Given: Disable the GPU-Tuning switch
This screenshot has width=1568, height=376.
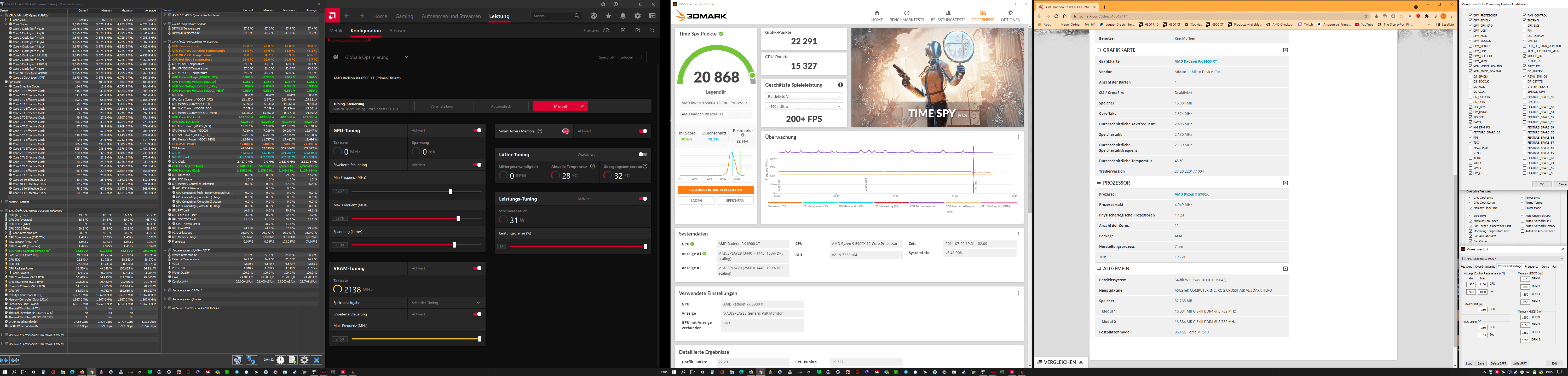Looking at the screenshot, I should [x=477, y=130].
